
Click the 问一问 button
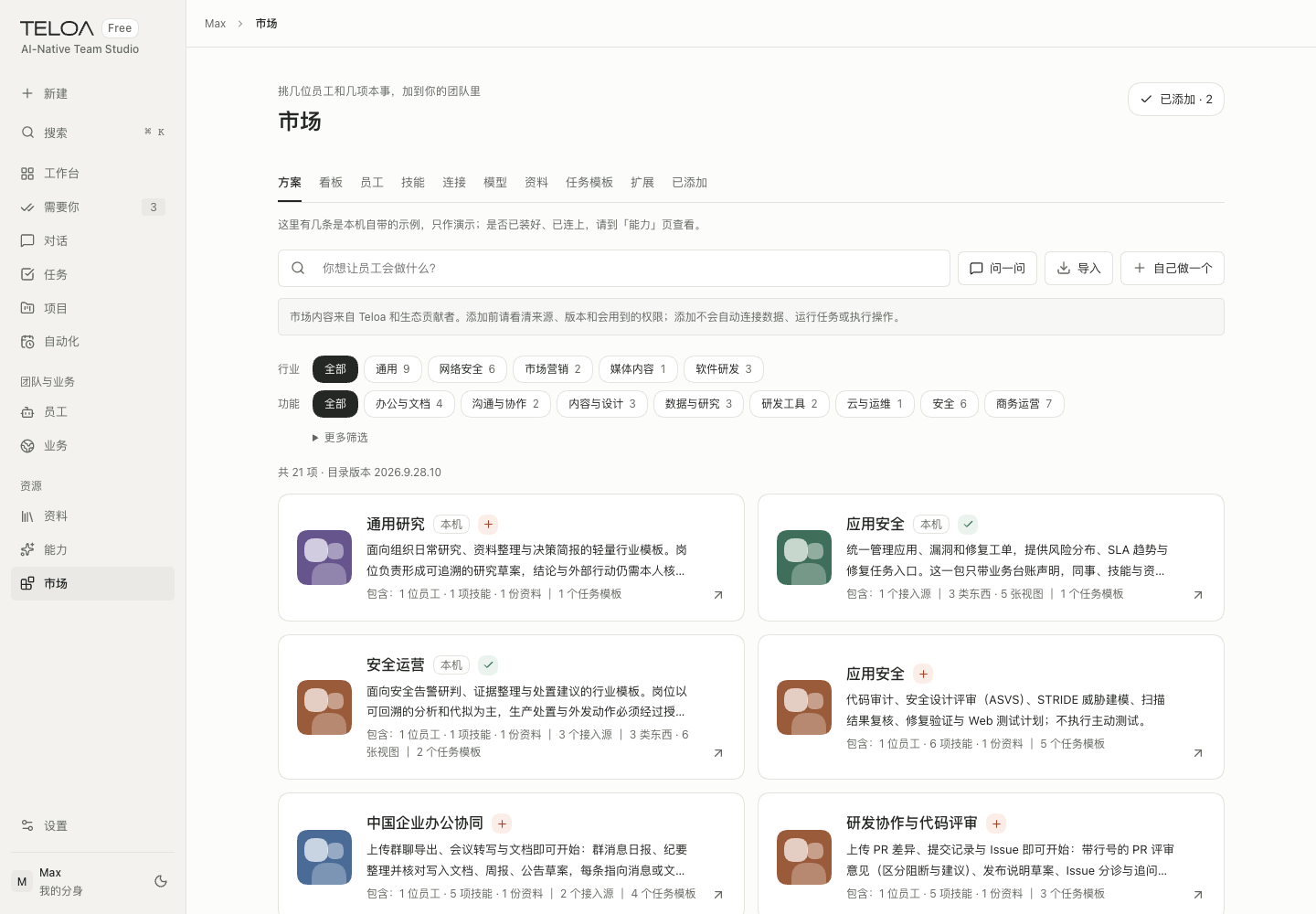tap(997, 269)
